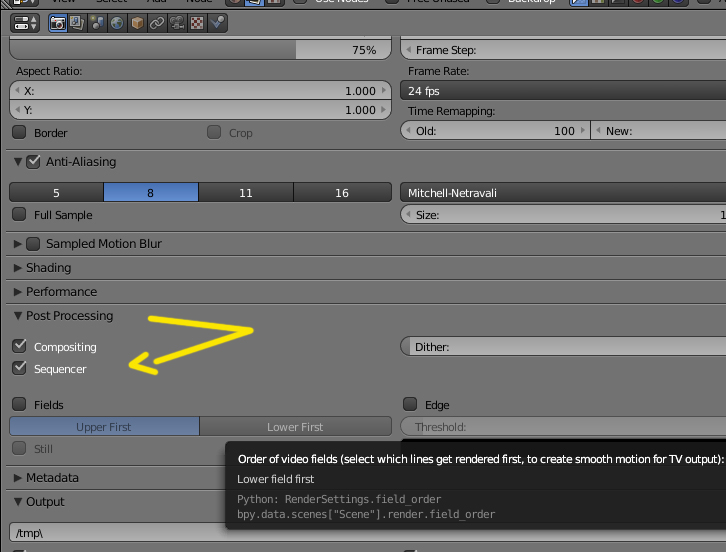This screenshot has width=726, height=552.
Task: Open the editor type selector menu
Action: point(25,23)
